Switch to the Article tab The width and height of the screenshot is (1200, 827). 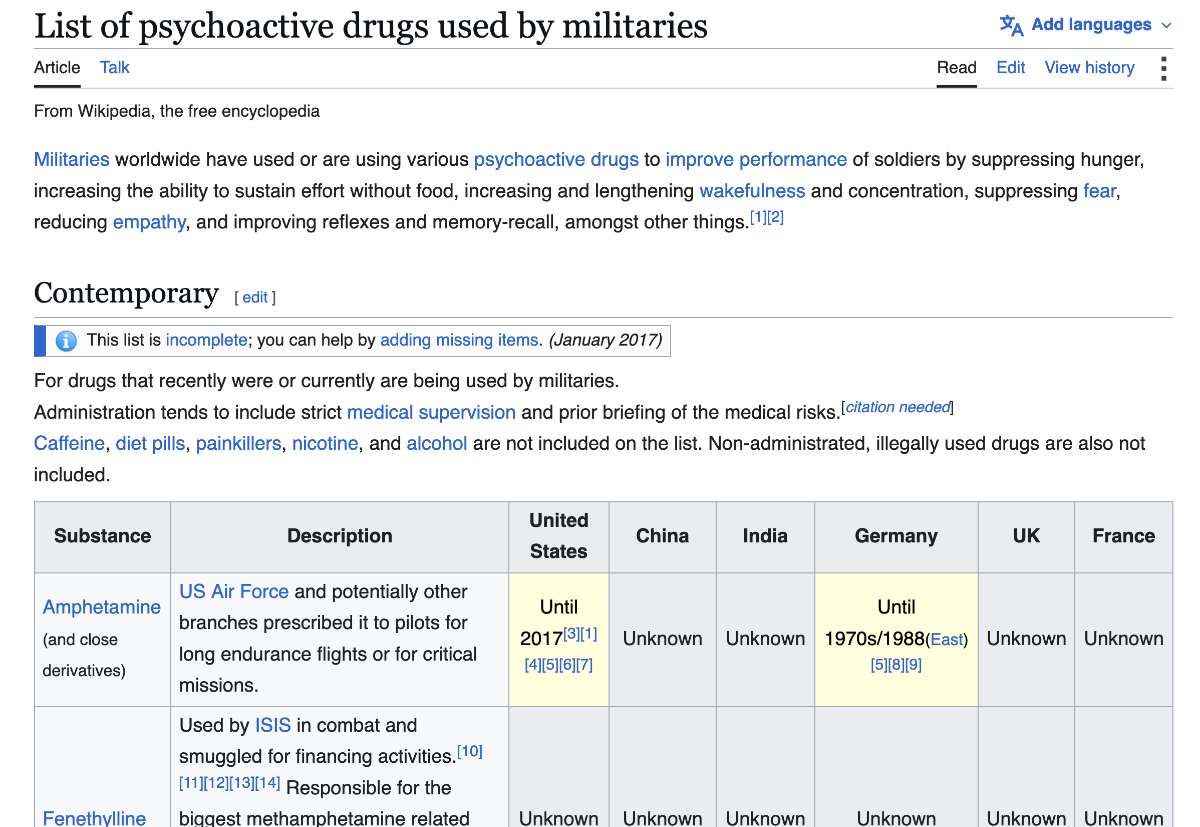(x=57, y=68)
